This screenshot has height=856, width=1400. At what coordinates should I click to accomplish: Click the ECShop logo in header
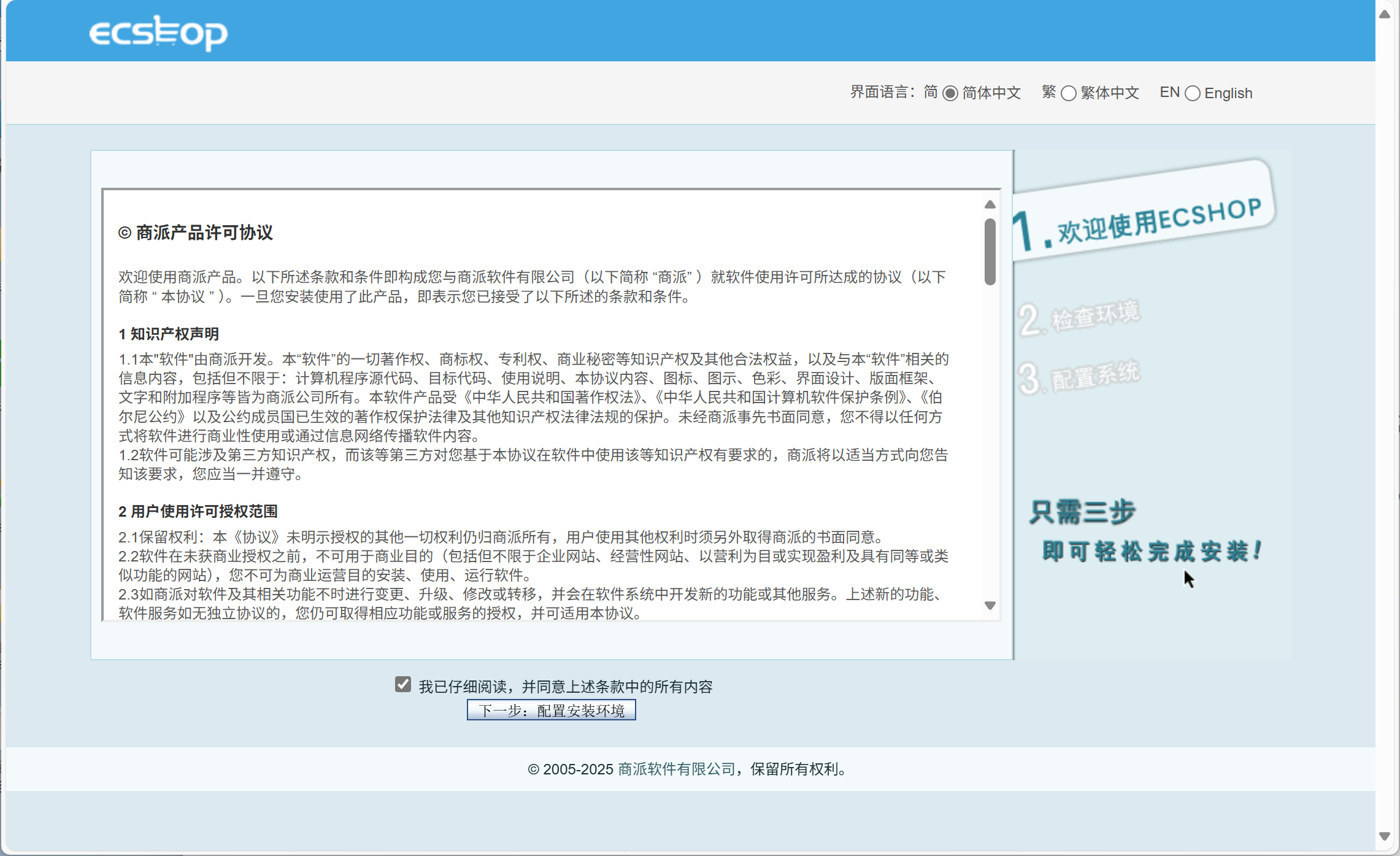click(158, 33)
